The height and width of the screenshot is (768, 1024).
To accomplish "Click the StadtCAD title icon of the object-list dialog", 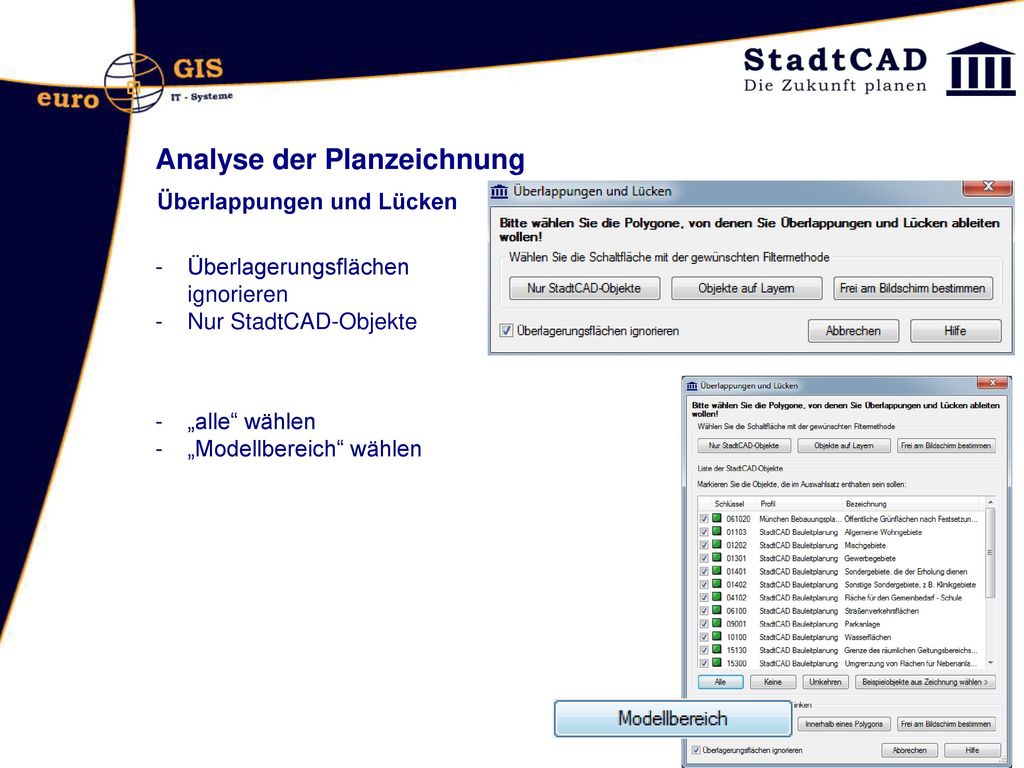I will pyautogui.click(x=692, y=386).
